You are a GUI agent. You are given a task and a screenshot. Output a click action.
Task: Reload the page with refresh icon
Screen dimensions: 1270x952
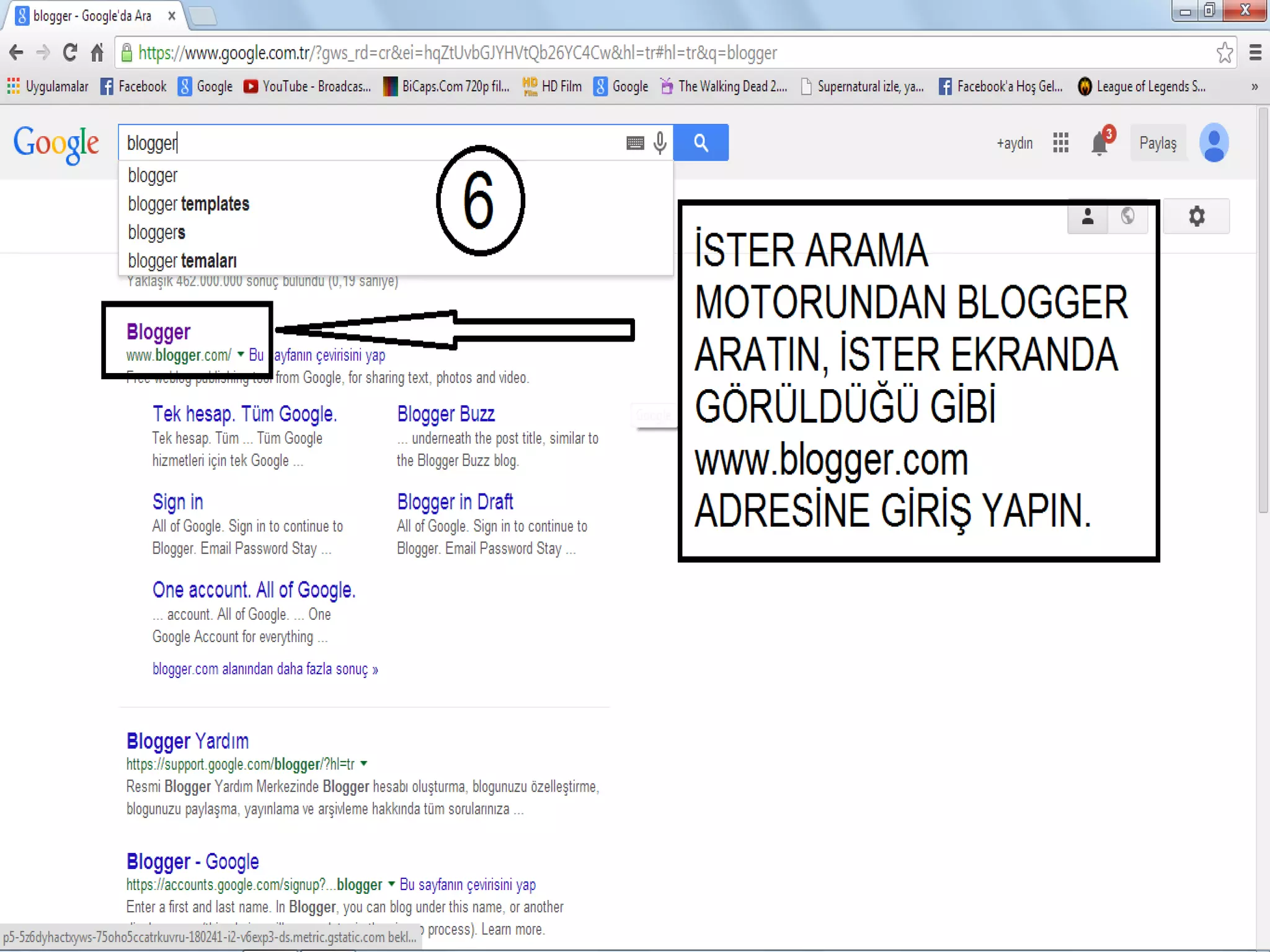coord(70,53)
